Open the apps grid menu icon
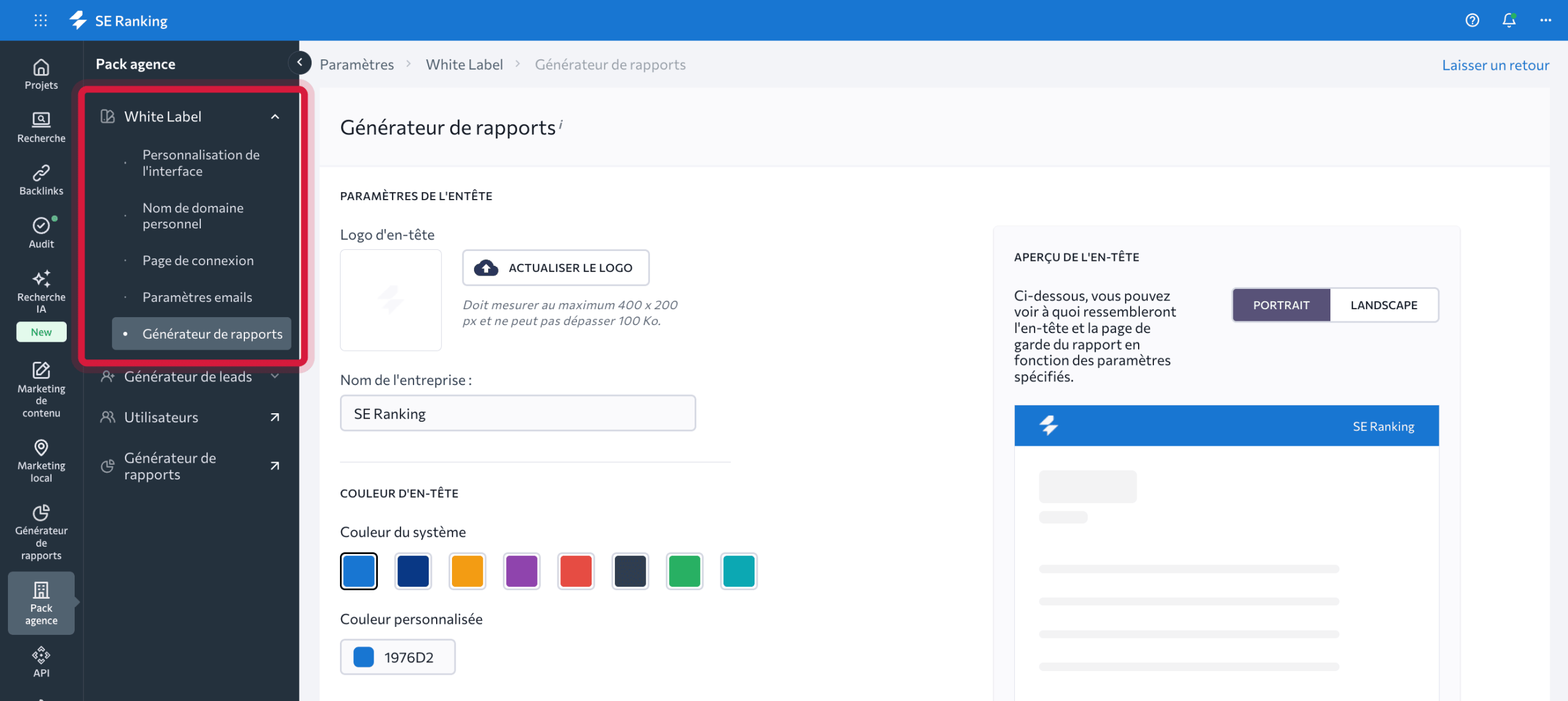The width and height of the screenshot is (1568, 701). tap(40, 20)
